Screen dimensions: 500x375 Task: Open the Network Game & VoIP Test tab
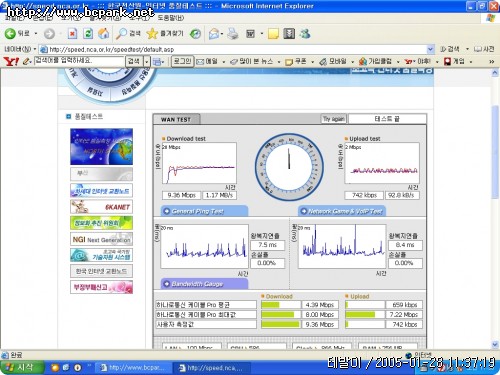[x=342, y=211]
